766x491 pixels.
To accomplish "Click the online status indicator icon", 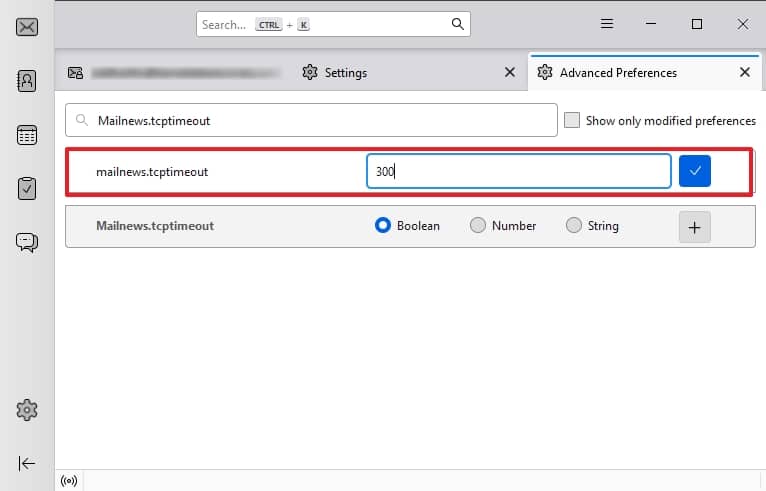I will (69, 481).
